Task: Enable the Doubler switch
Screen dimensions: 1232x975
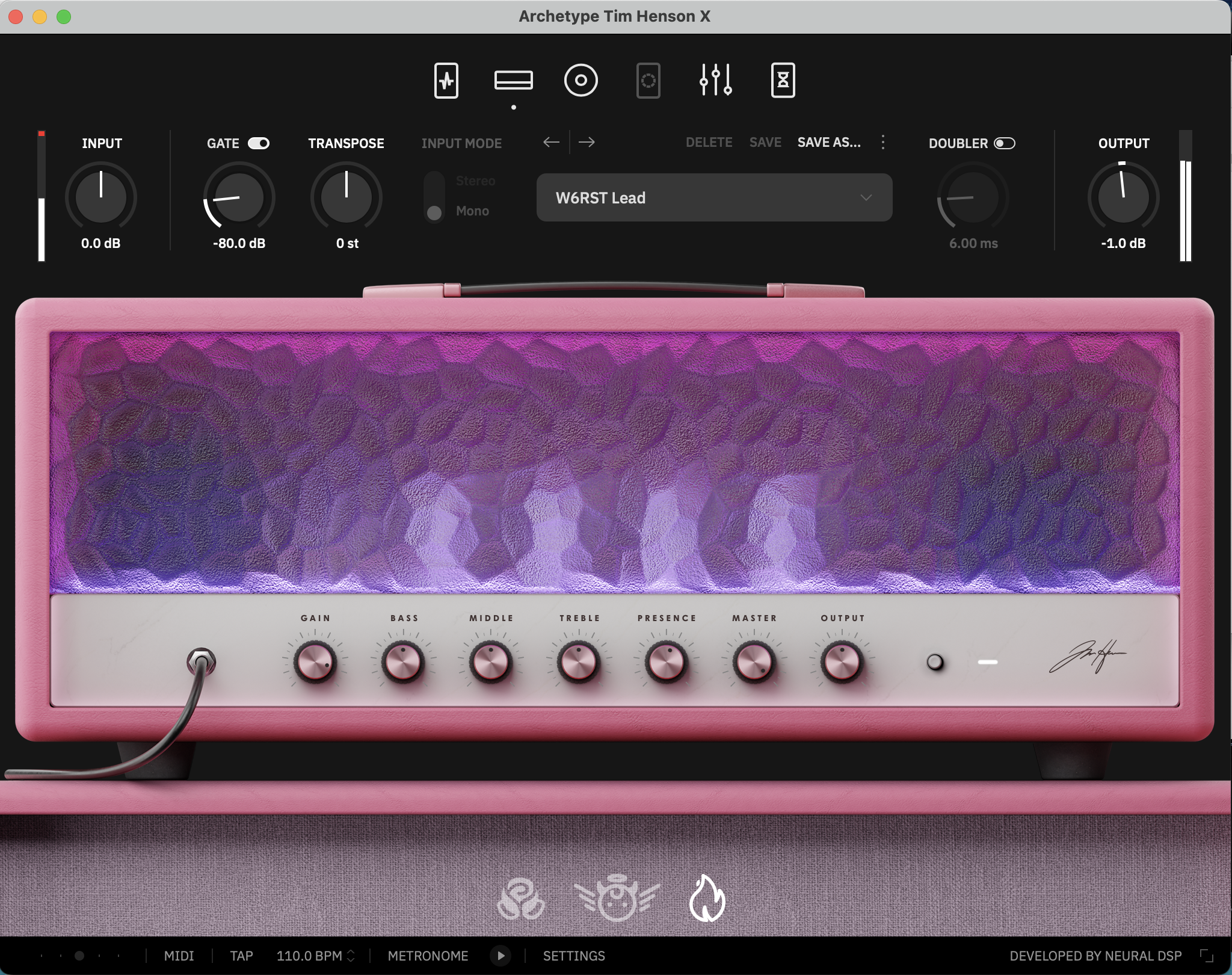Action: [1005, 143]
